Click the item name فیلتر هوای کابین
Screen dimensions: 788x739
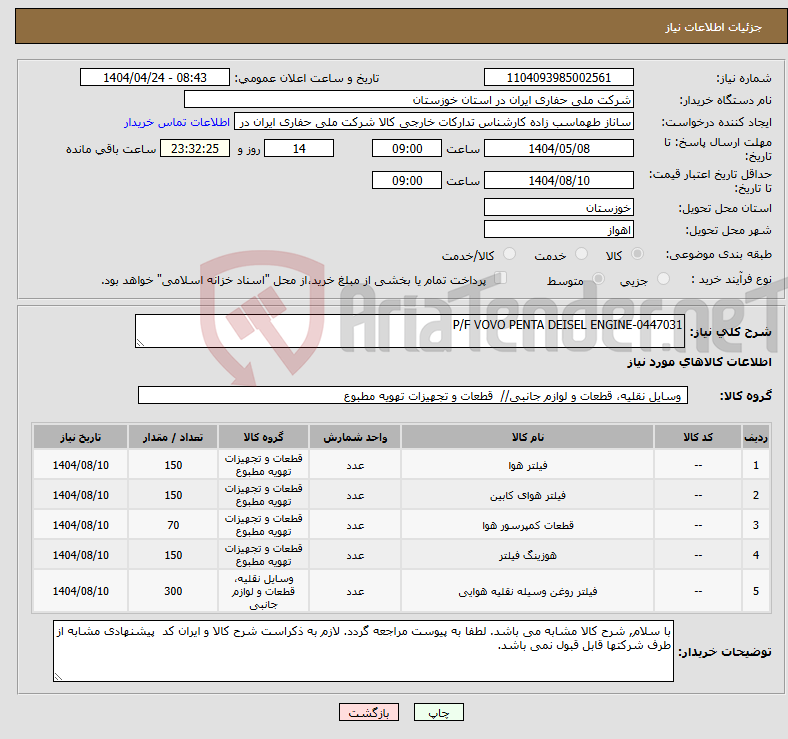coord(527,496)
